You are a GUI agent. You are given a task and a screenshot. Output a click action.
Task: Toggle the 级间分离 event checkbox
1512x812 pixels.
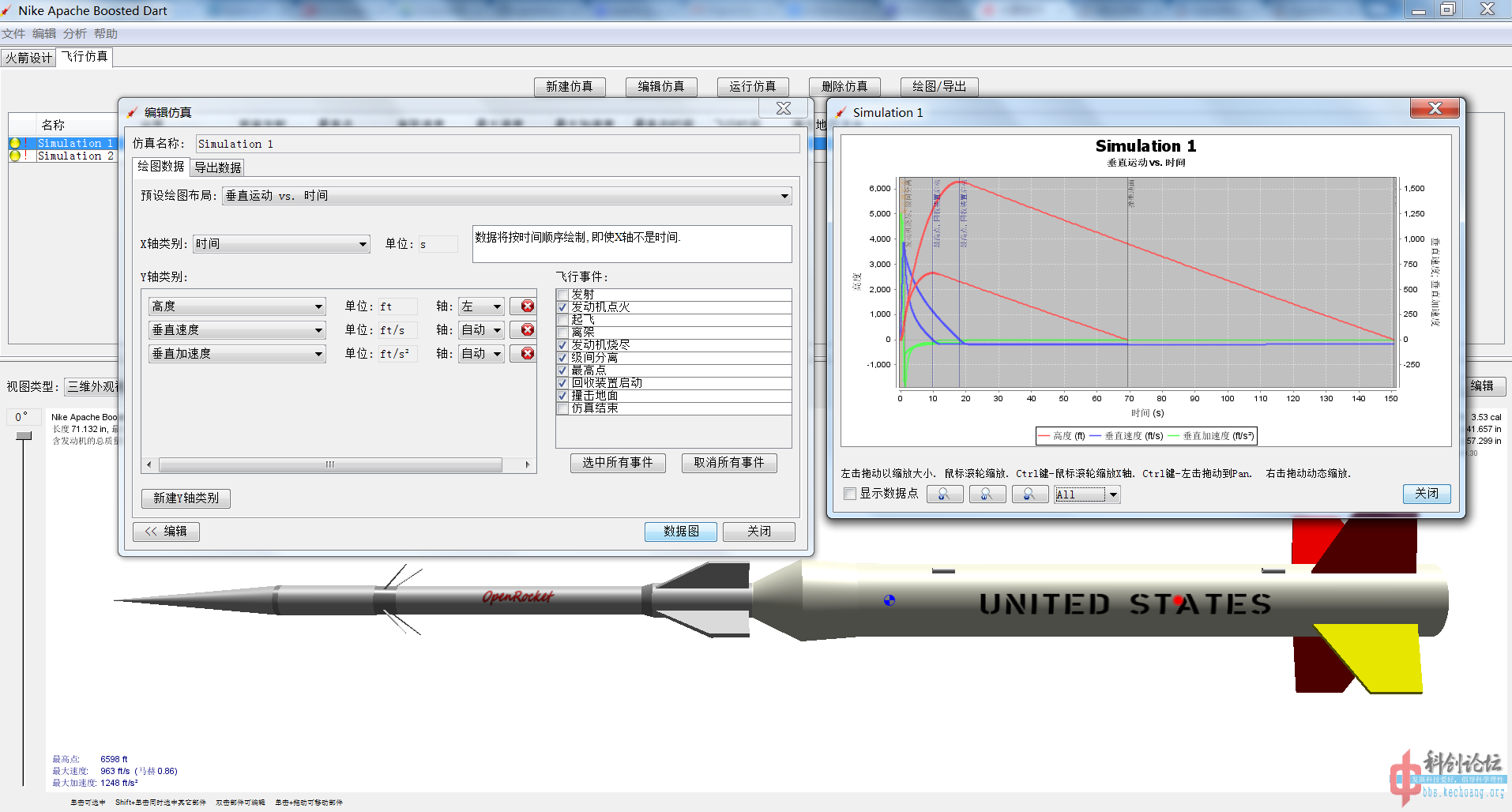(x=562, y=358)
